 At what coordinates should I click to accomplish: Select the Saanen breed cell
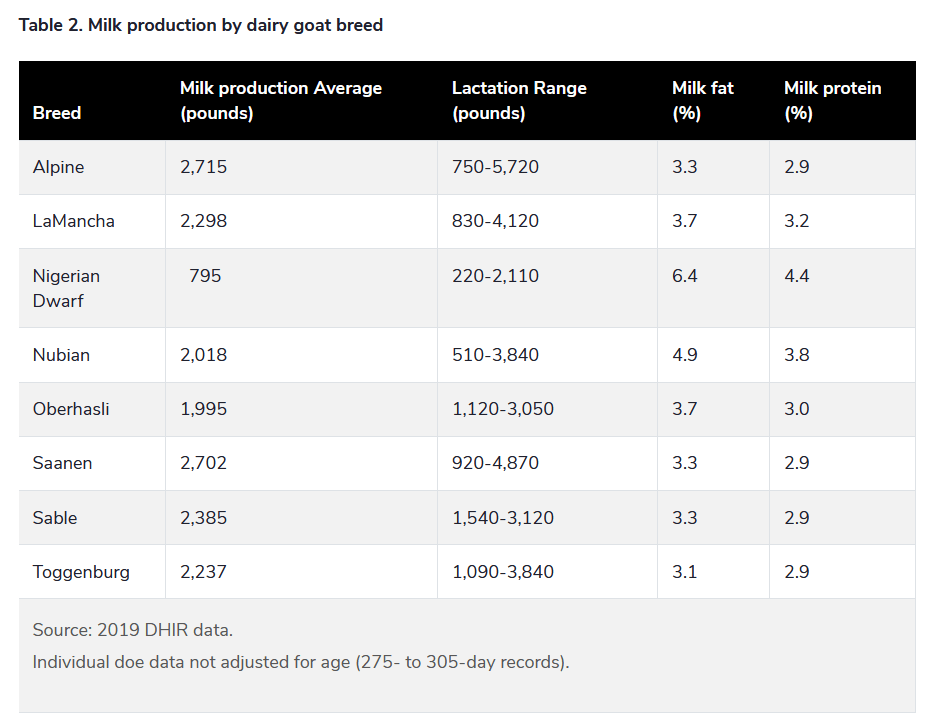coord(61,463)
